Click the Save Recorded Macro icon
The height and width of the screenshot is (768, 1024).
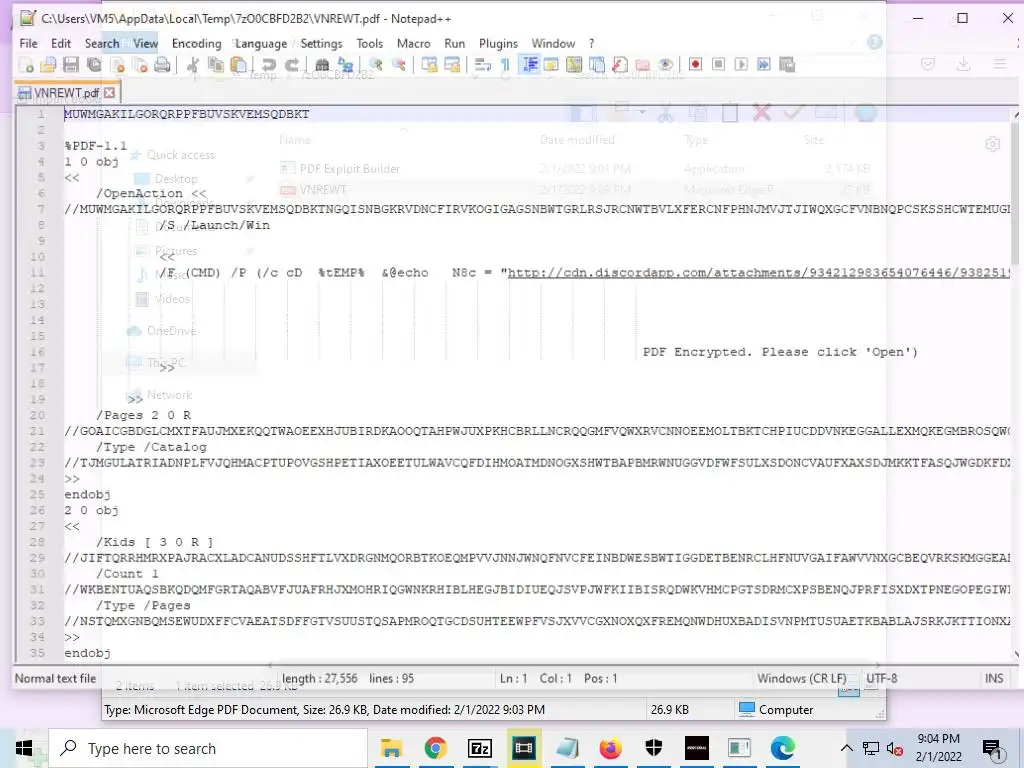pyautogui.click(x=787, y=65)
